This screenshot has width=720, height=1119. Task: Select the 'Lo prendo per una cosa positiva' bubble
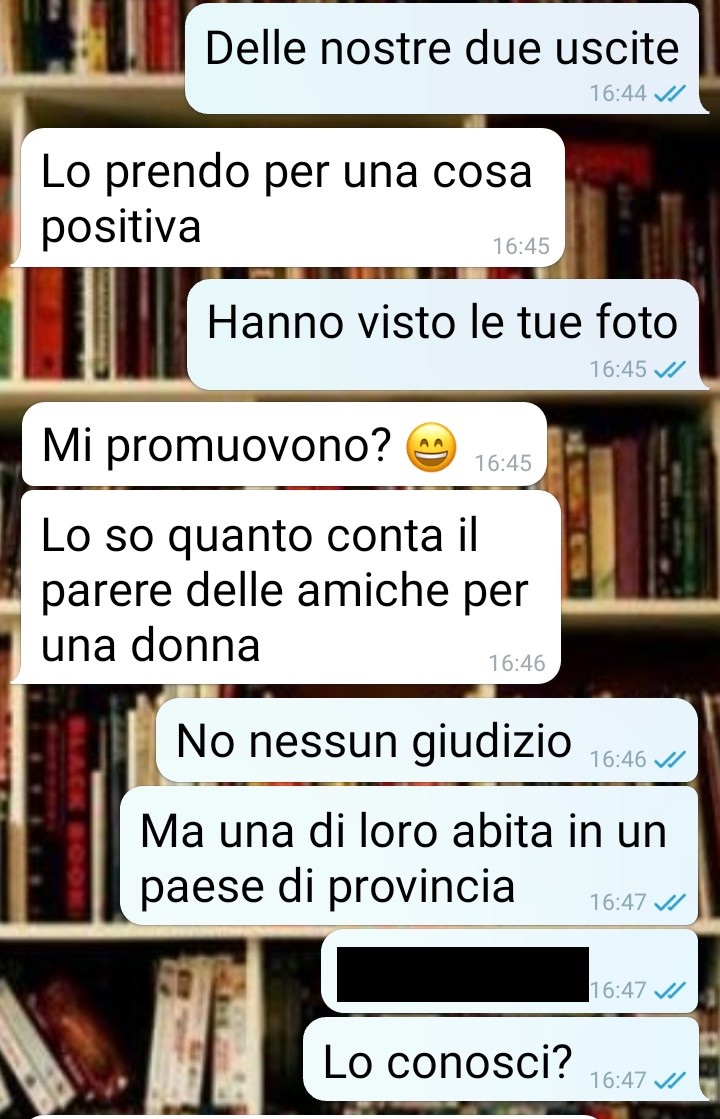(x=291, y=198)
